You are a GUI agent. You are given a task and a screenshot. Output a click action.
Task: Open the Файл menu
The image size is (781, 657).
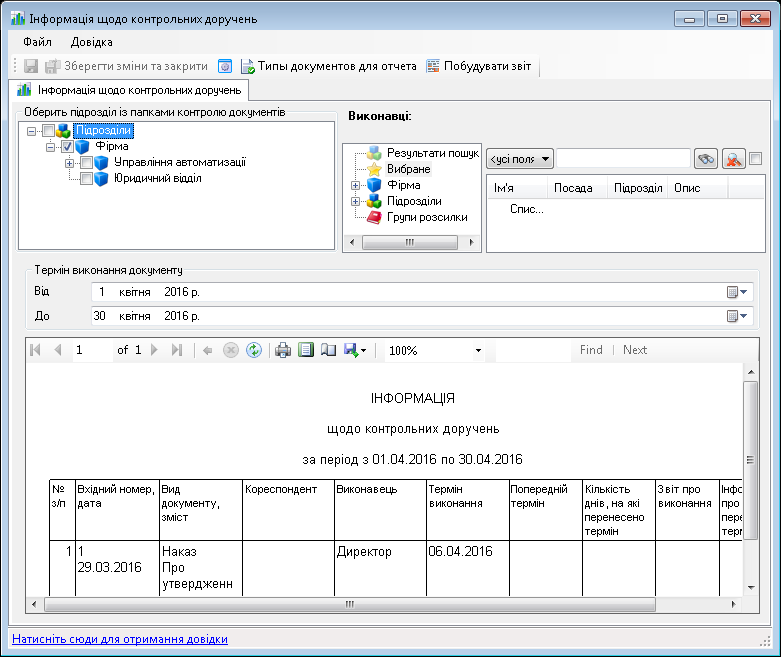pyautogui.click(x=37, y=42)
